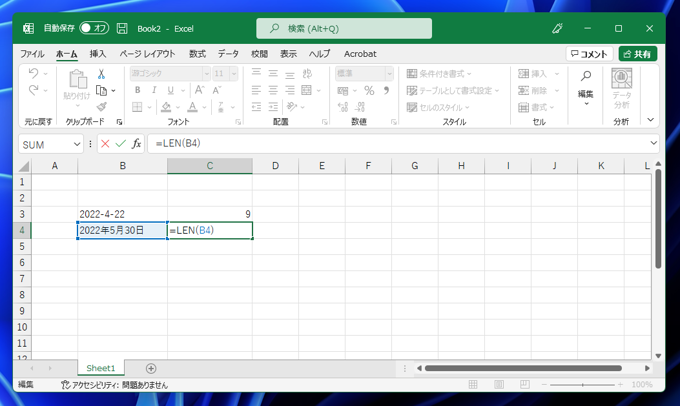
Task: Click the align left icon
Action: coord(256,90)
